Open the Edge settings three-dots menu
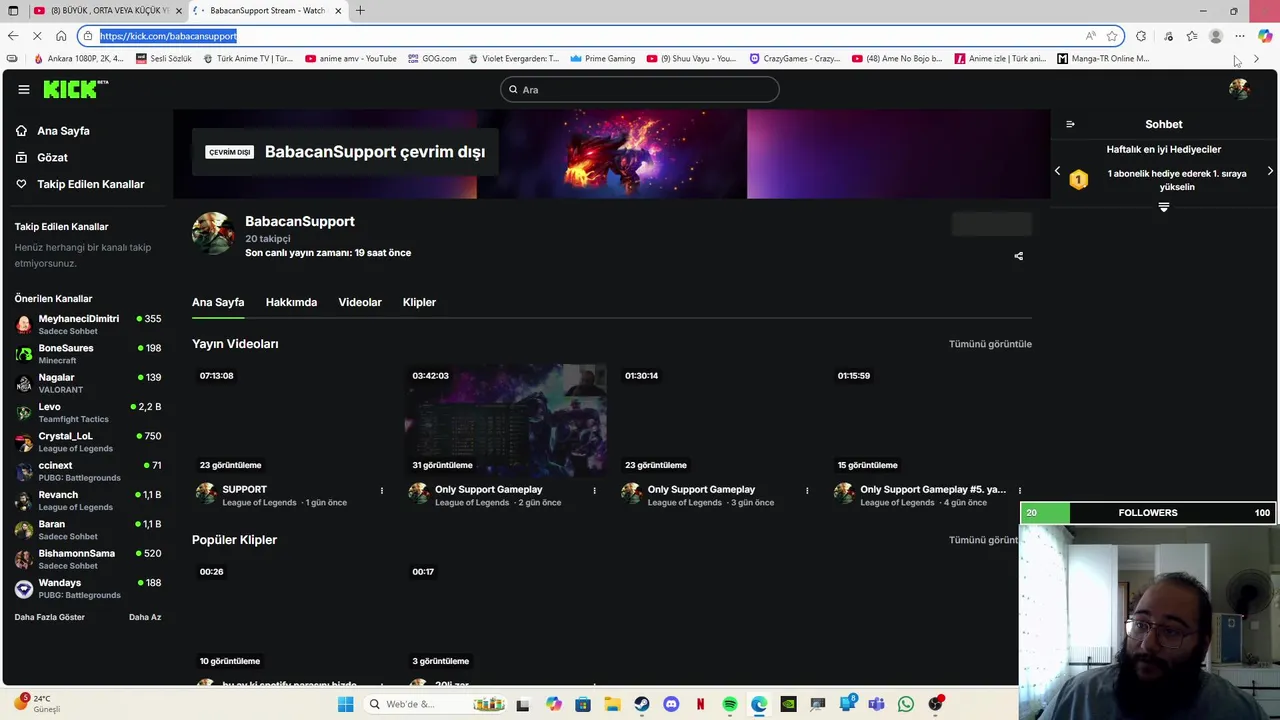The width and height of the screenshot is (1280, 720). coord(1240,36)
